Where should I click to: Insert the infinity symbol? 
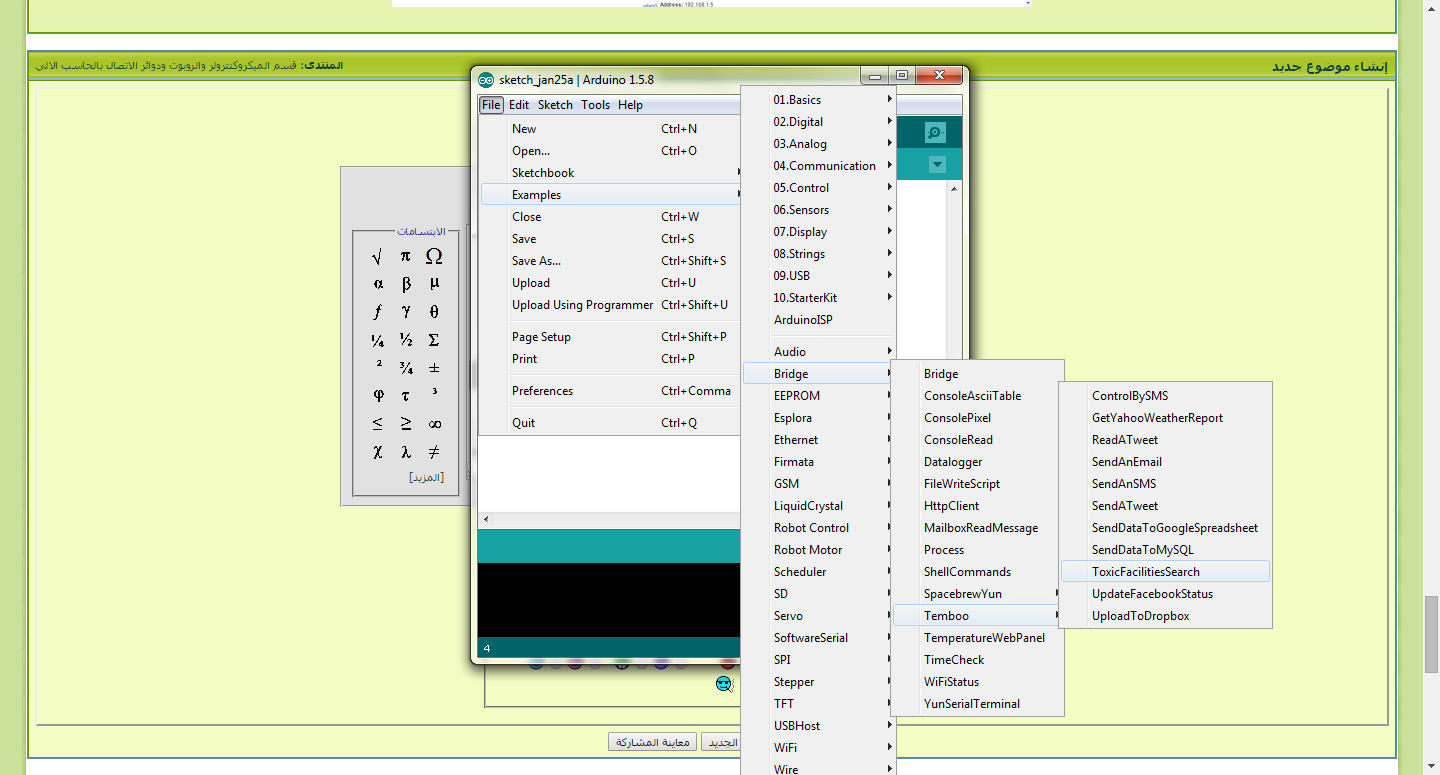434,424
